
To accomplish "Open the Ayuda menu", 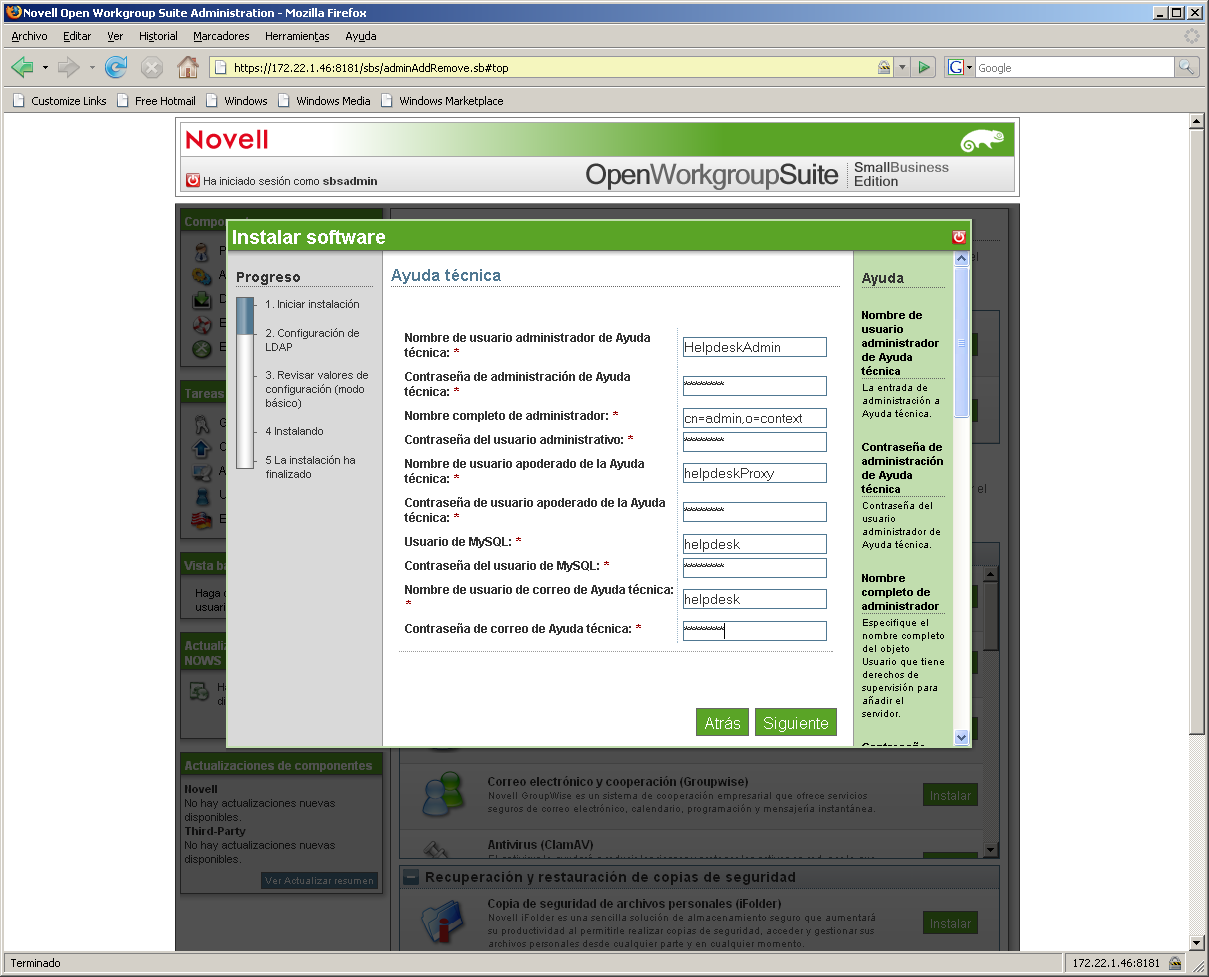I will [361, 36].
